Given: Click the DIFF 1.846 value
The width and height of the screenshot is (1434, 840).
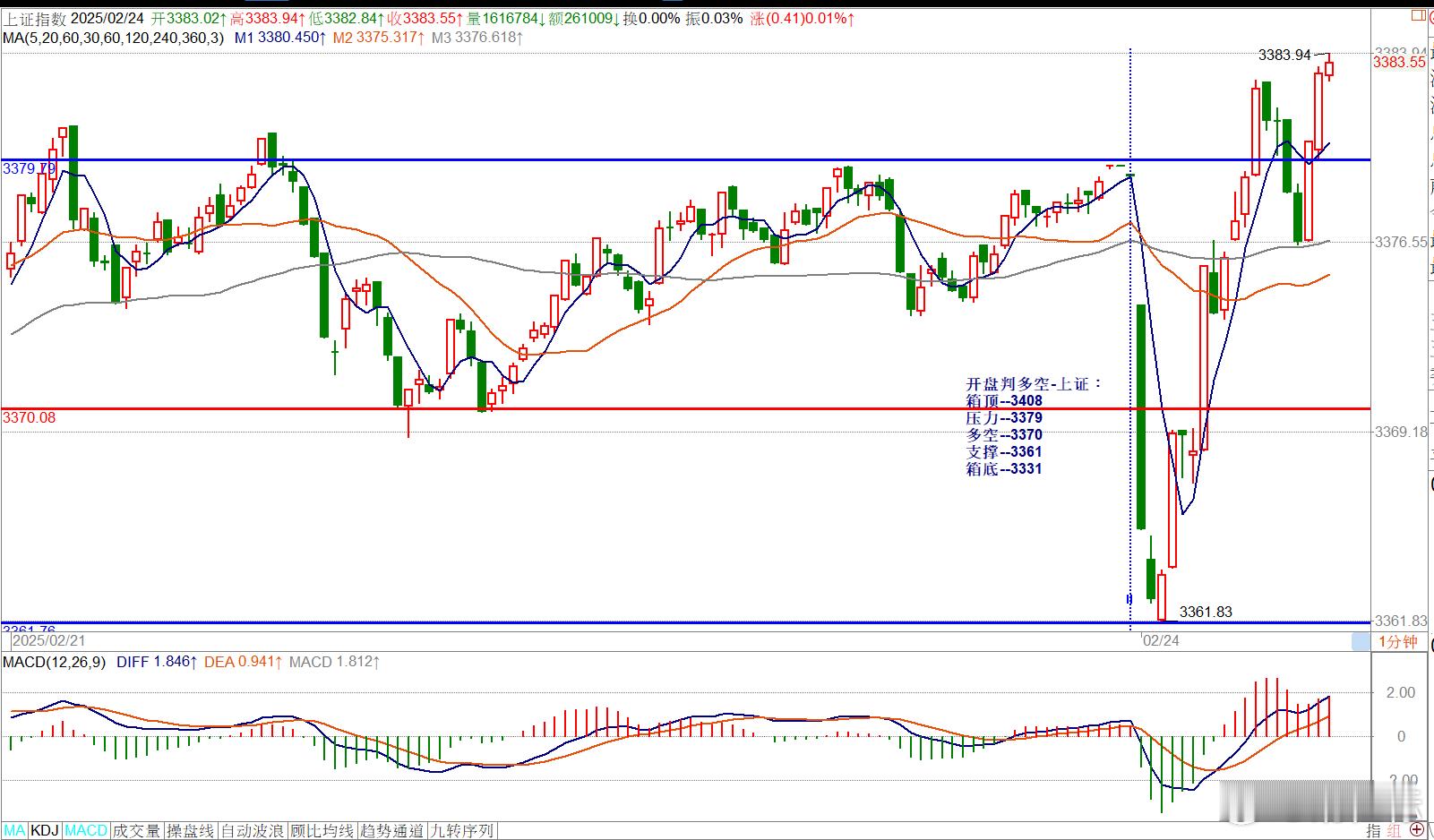Looking at the screenshot, I should point(158,662).
